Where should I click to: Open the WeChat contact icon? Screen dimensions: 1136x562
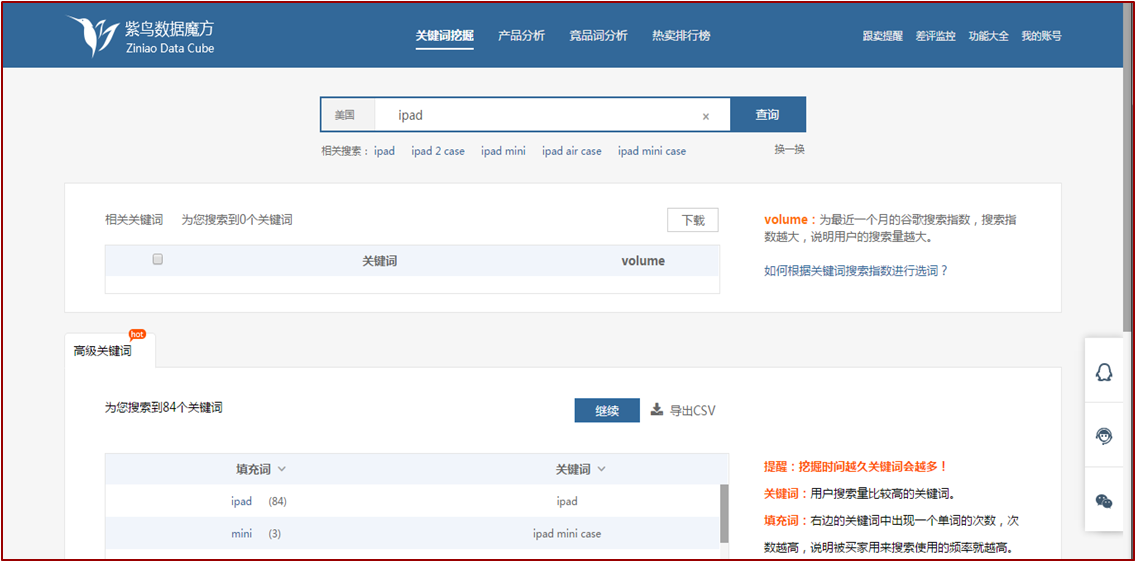tap(1104, 501)
